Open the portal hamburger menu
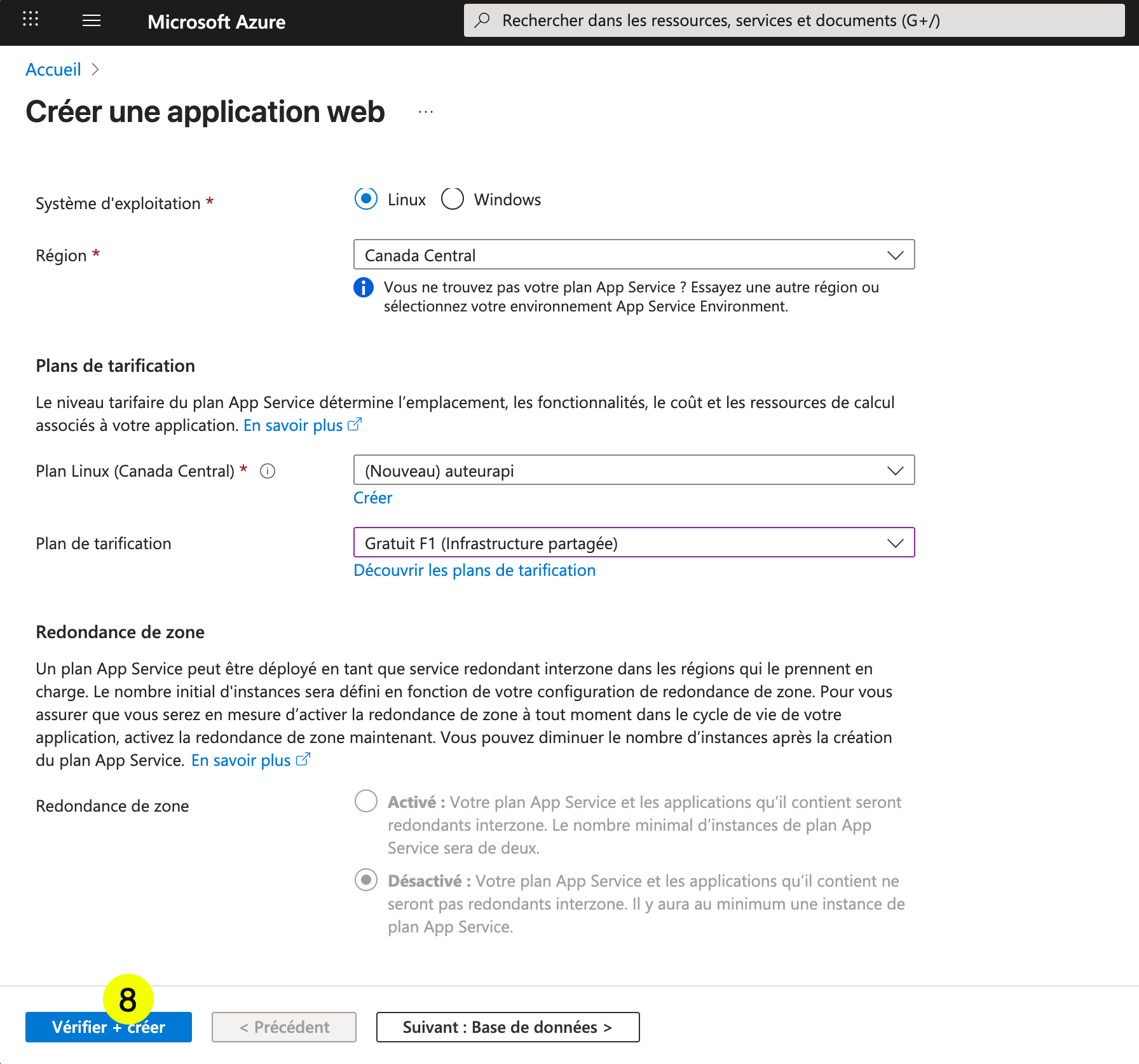The height and width of the screenshot is (1064, 1139). point(91,20)
